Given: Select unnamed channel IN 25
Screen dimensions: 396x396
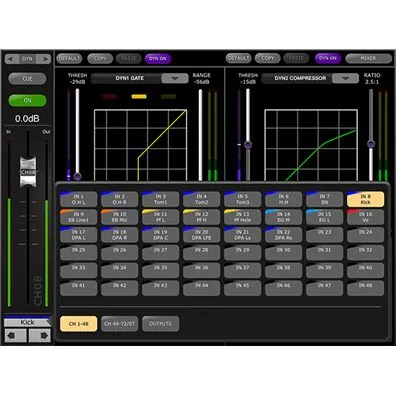Looking at the screenshot, I should pyautogui.click(x=79, y=253).
